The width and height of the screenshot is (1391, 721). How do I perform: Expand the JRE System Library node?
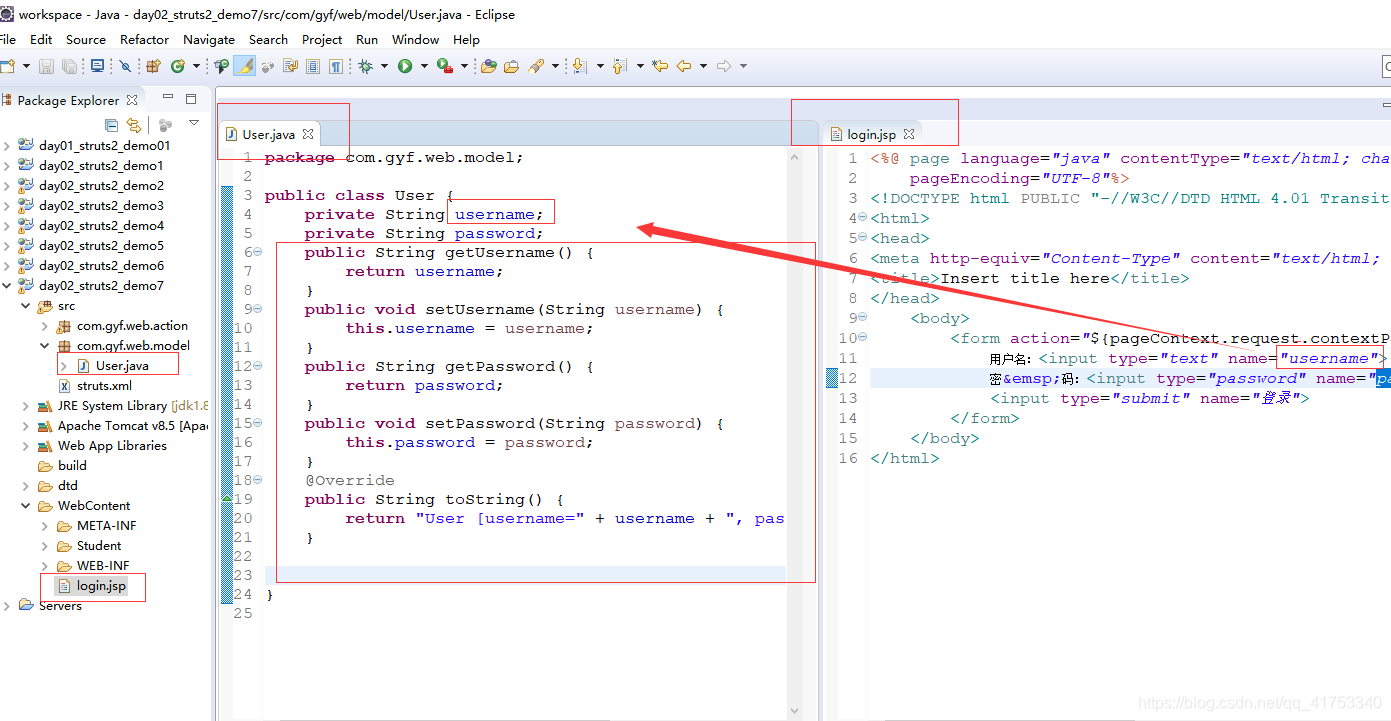[25, 406]
